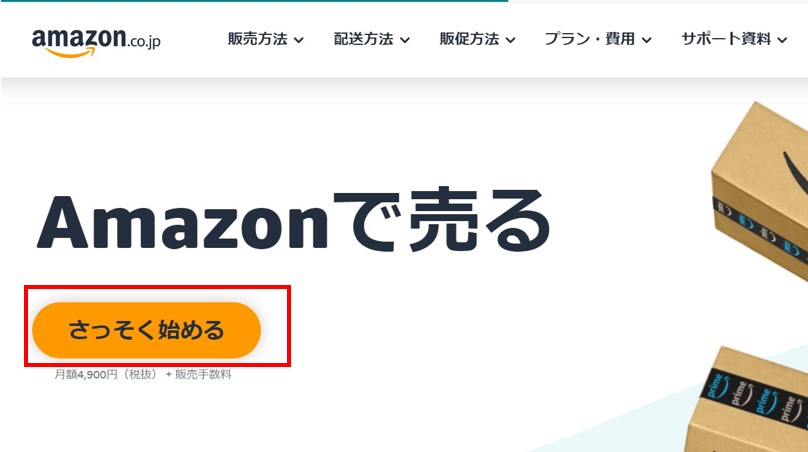Expand the chevron next to サポート資料
The image size is (808, 452).
(782, 40)
